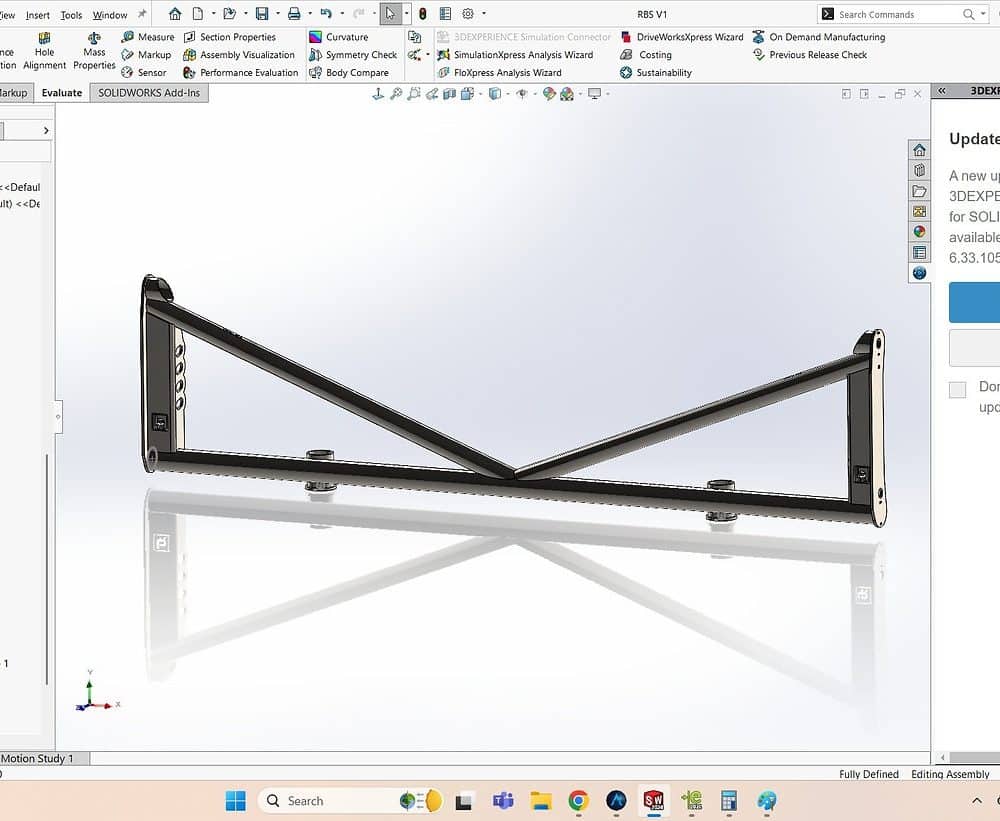This screenshot has width=1000, height=821.
Task: Click the Costing tool
Action: (646, 55)
